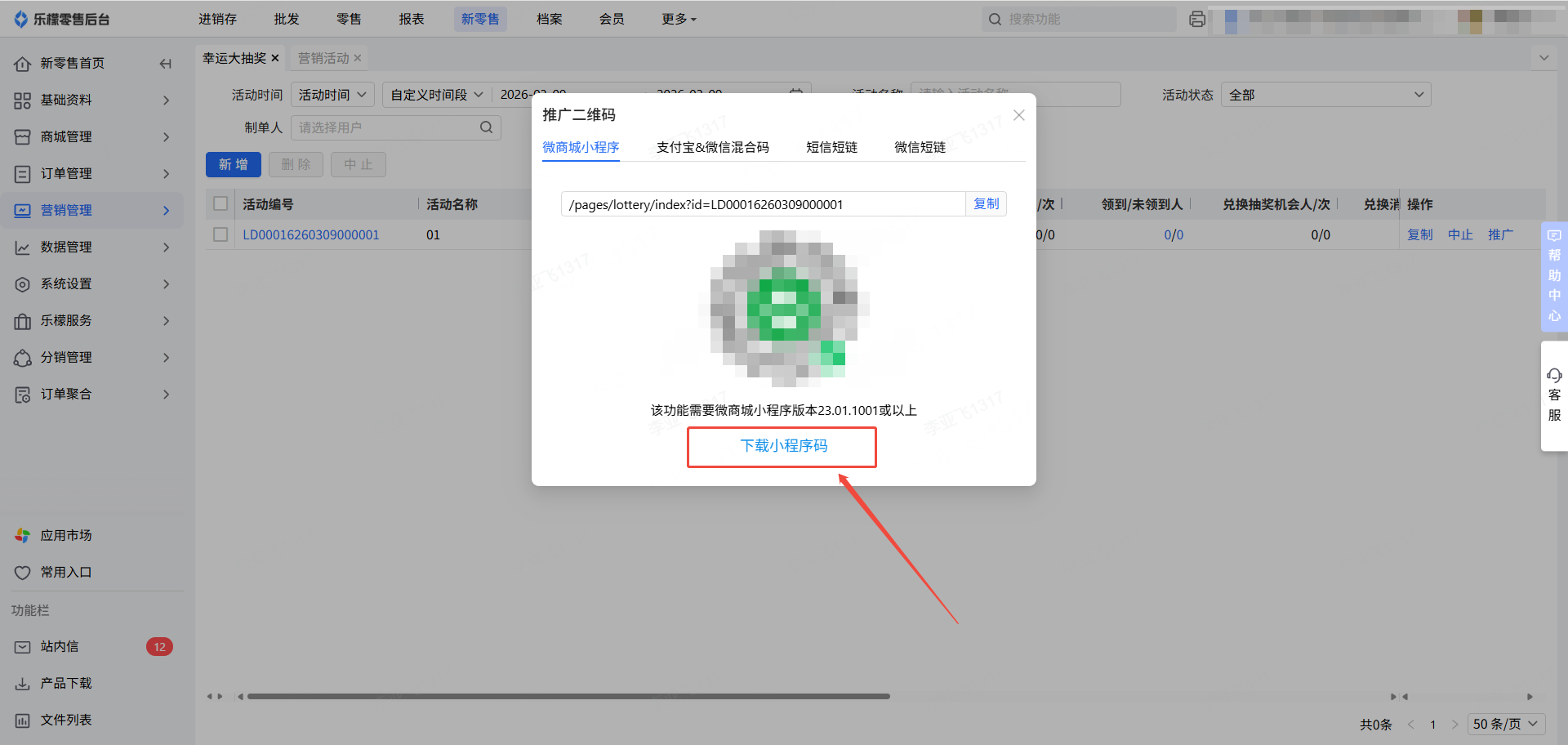Open the 50 条/页 page size dropdown
Screen dimensions: 1568x745
1506,724
